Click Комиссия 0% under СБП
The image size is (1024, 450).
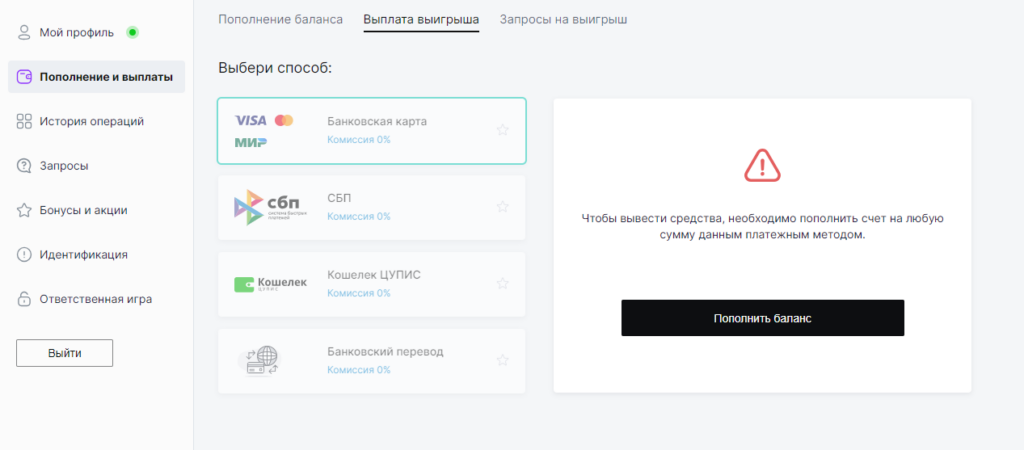pyautogui.click(x=359, y=216)
